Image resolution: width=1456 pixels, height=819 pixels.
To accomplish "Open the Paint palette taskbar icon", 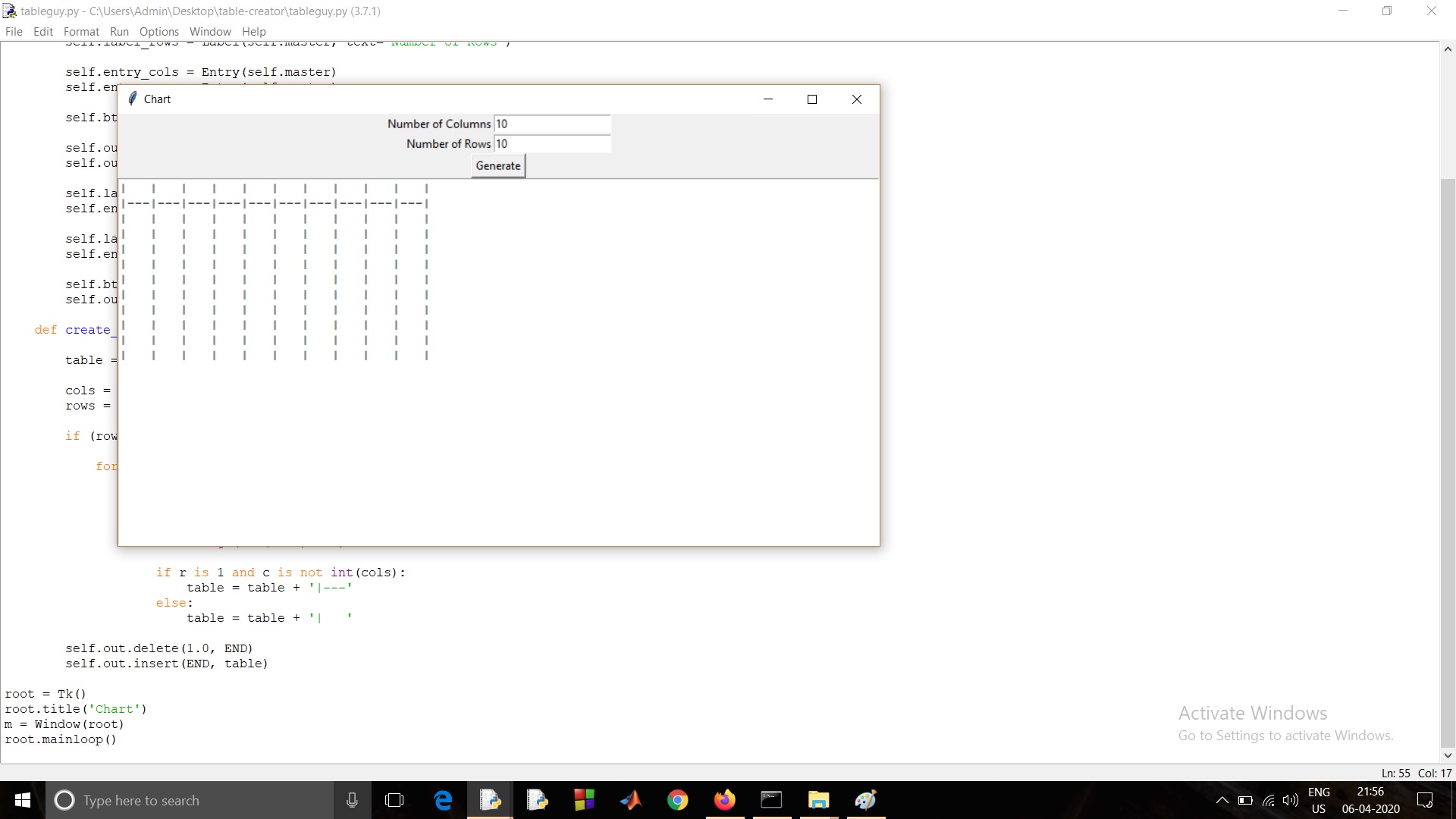I will pyautogui.click(x=865, y=800).
